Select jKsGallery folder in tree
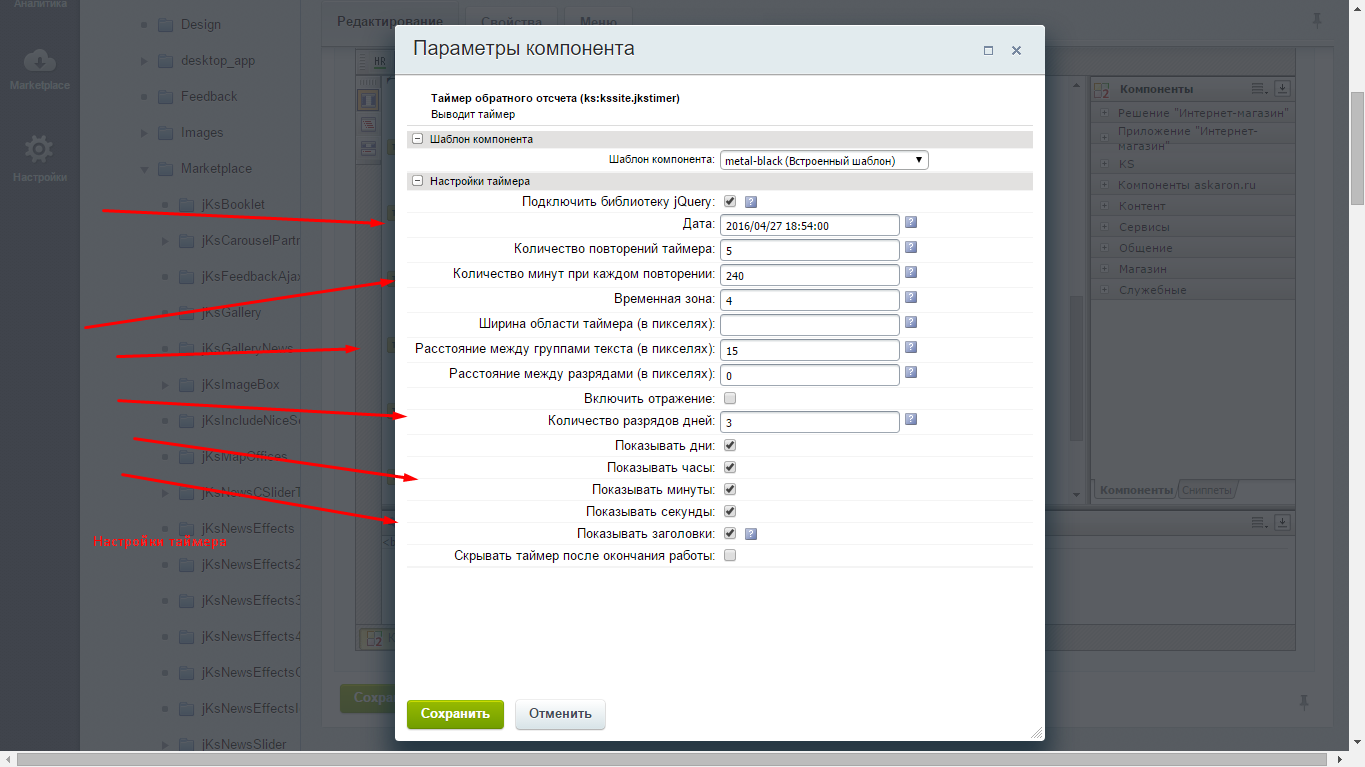Image resolution: width=1365 pixels, height=767 pixels. (x=231, y=312)
